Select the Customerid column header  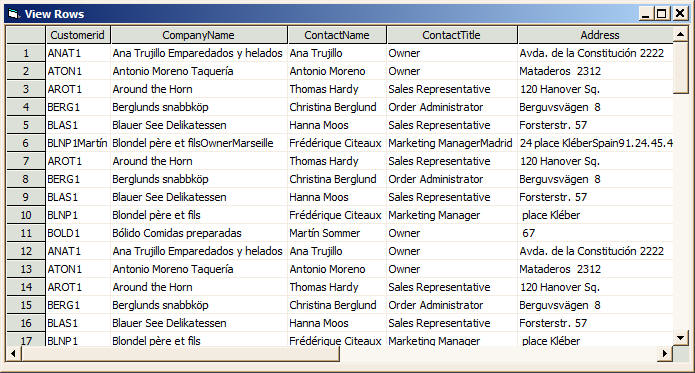point(78,35)
